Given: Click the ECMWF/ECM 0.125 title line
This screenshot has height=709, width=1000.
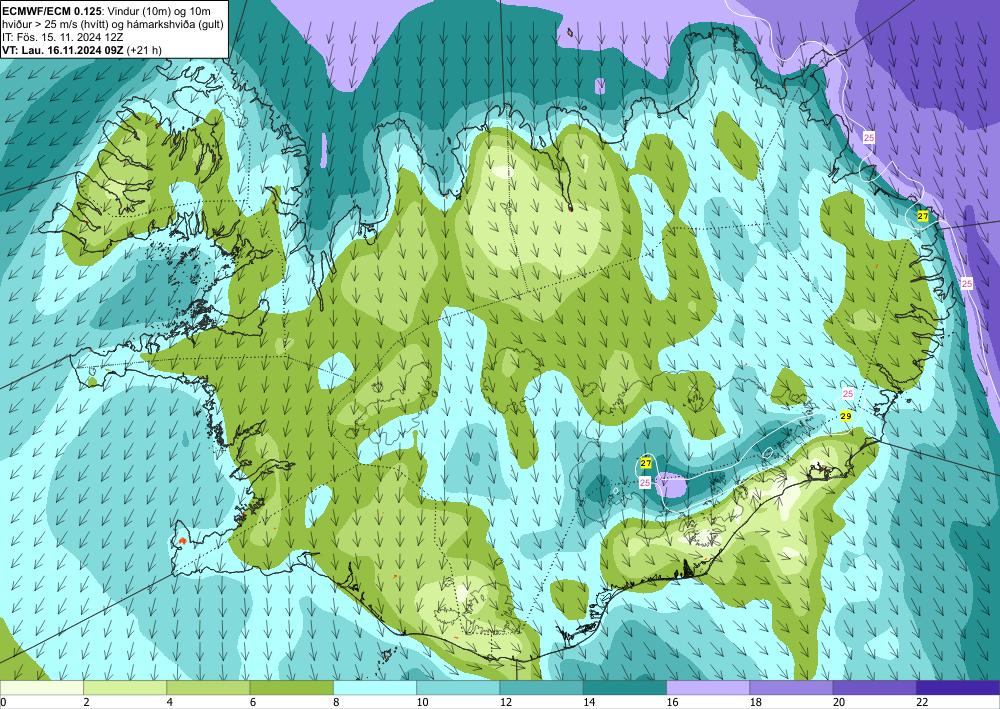Looking at the screenshot, I should click(107, 10).
